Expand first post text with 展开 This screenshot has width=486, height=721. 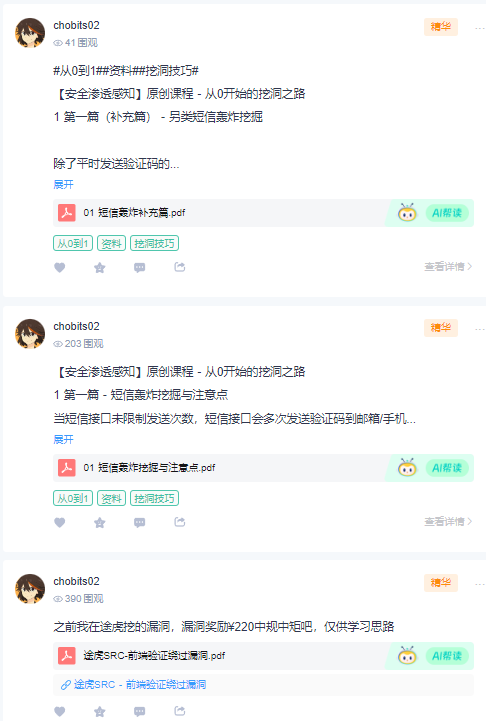coord(63,184)
